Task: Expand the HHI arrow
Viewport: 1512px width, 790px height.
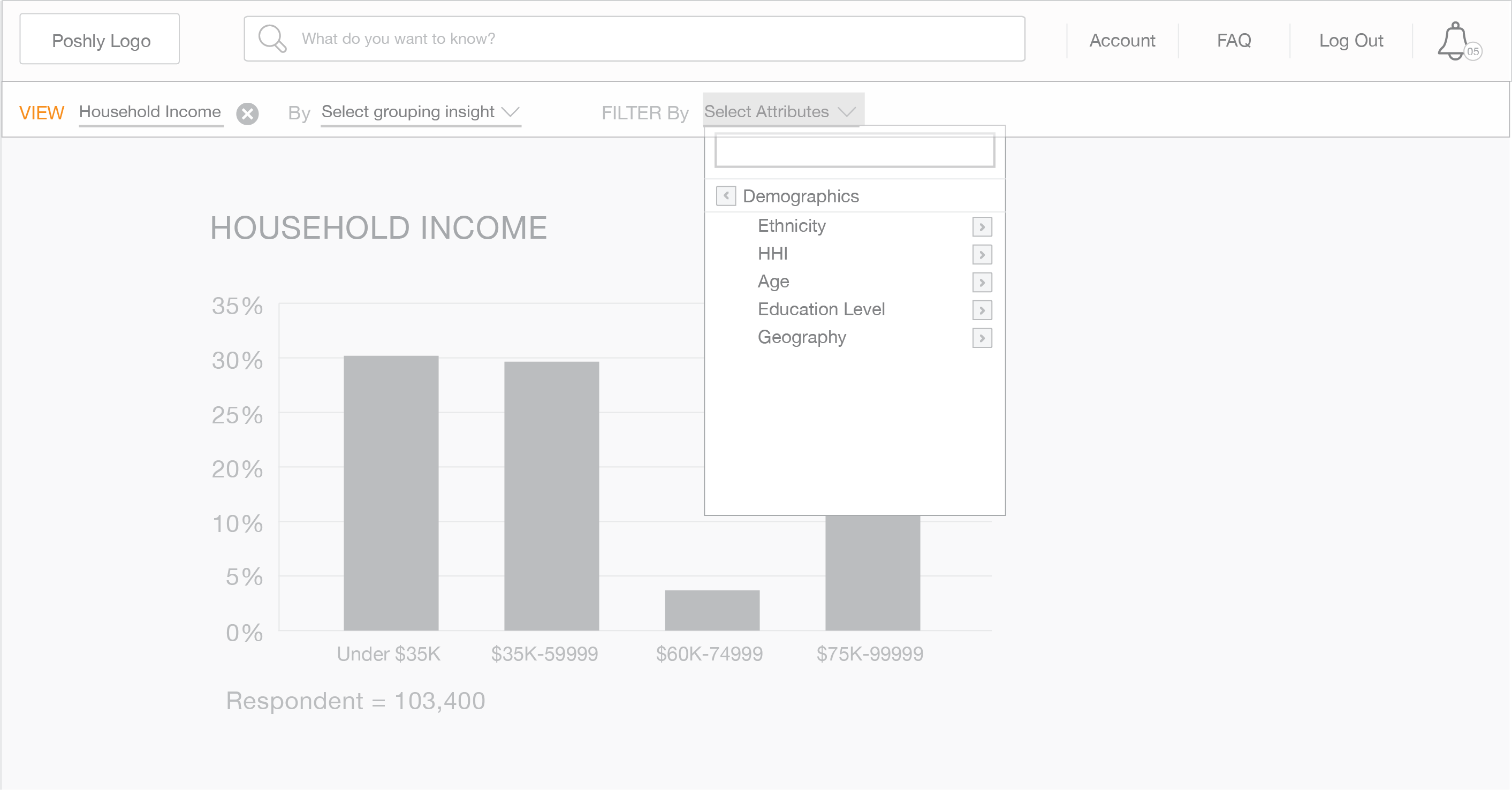Action: 982,255
